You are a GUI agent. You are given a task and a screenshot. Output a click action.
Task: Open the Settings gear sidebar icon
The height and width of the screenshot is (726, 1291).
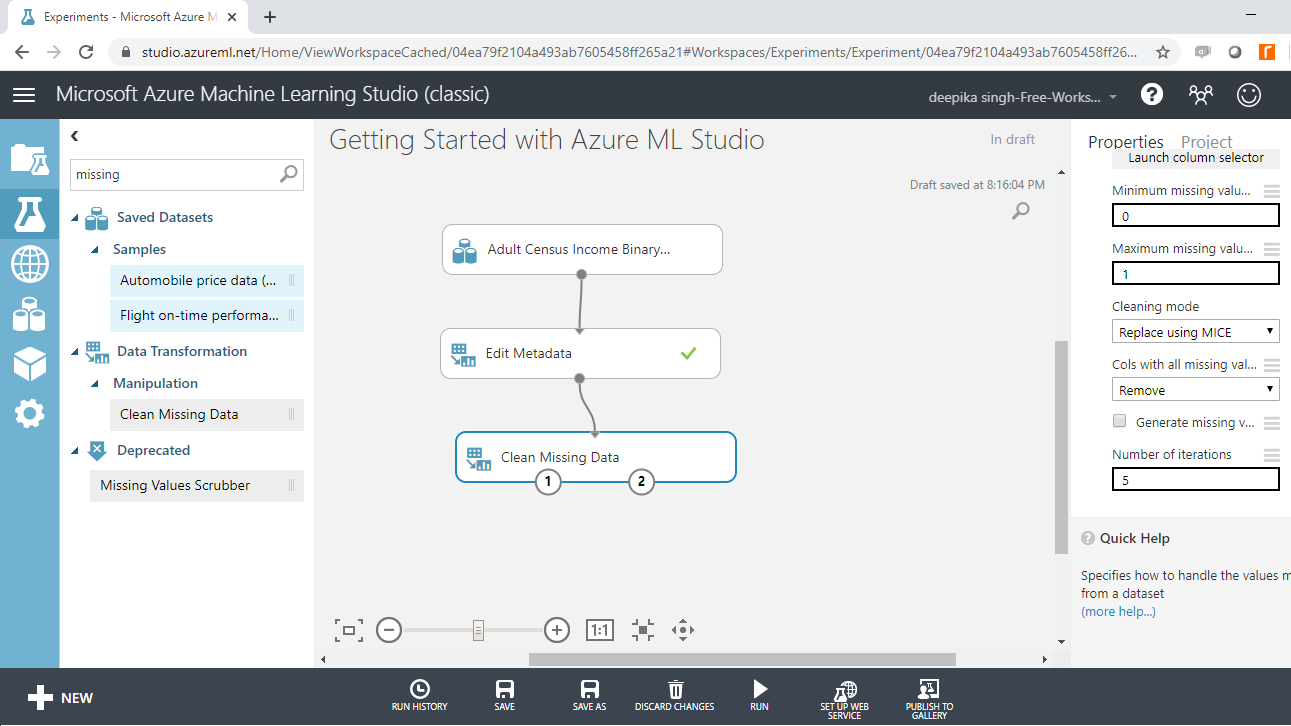coord(29,413)
